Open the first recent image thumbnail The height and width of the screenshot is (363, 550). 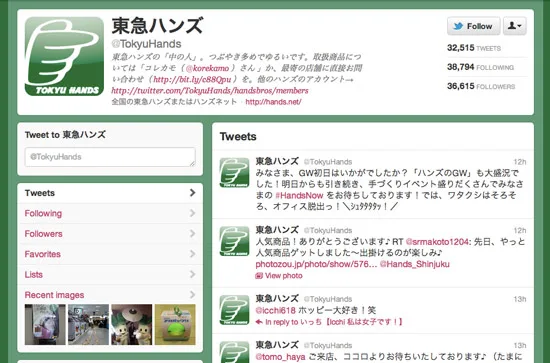(45, 324)
